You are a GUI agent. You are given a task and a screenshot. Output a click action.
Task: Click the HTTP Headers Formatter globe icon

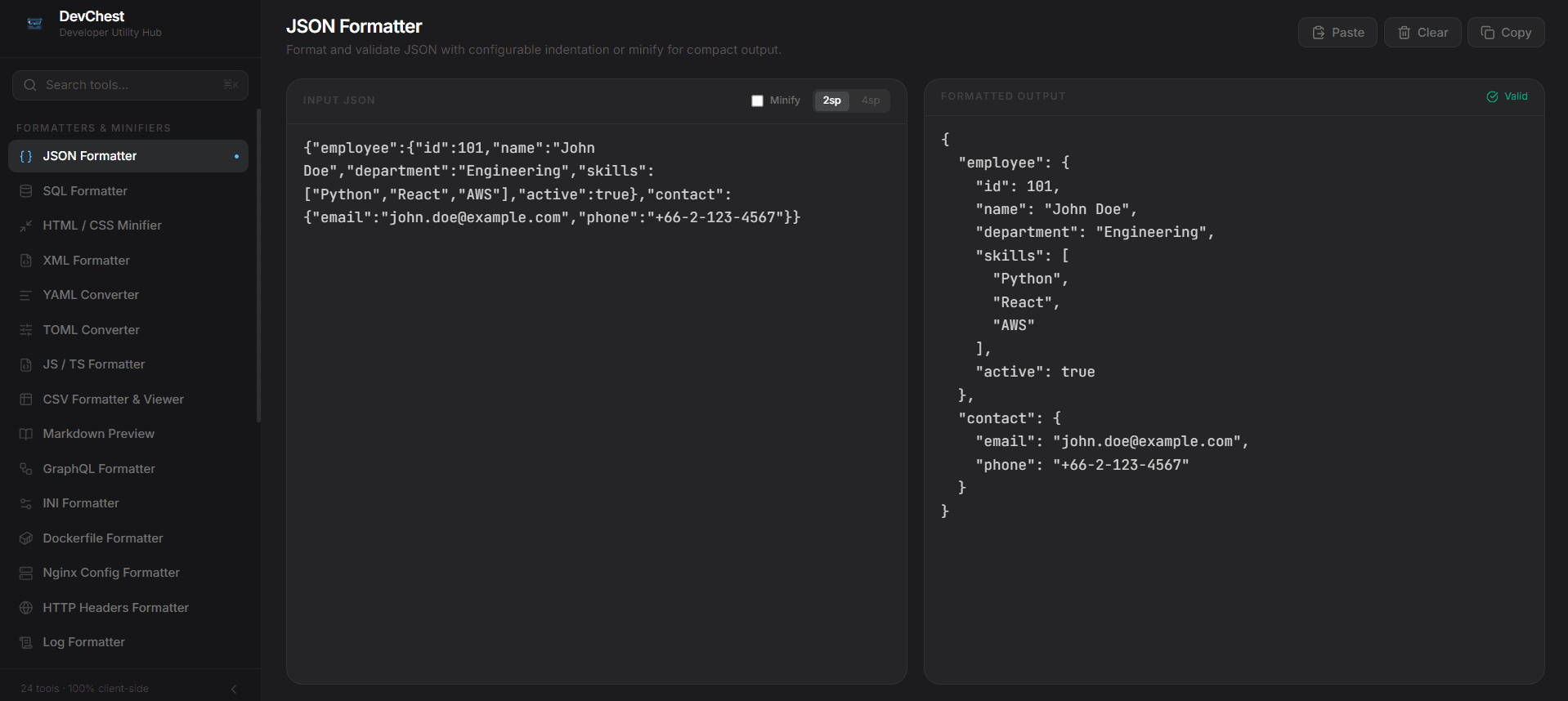tap(26, 608)
